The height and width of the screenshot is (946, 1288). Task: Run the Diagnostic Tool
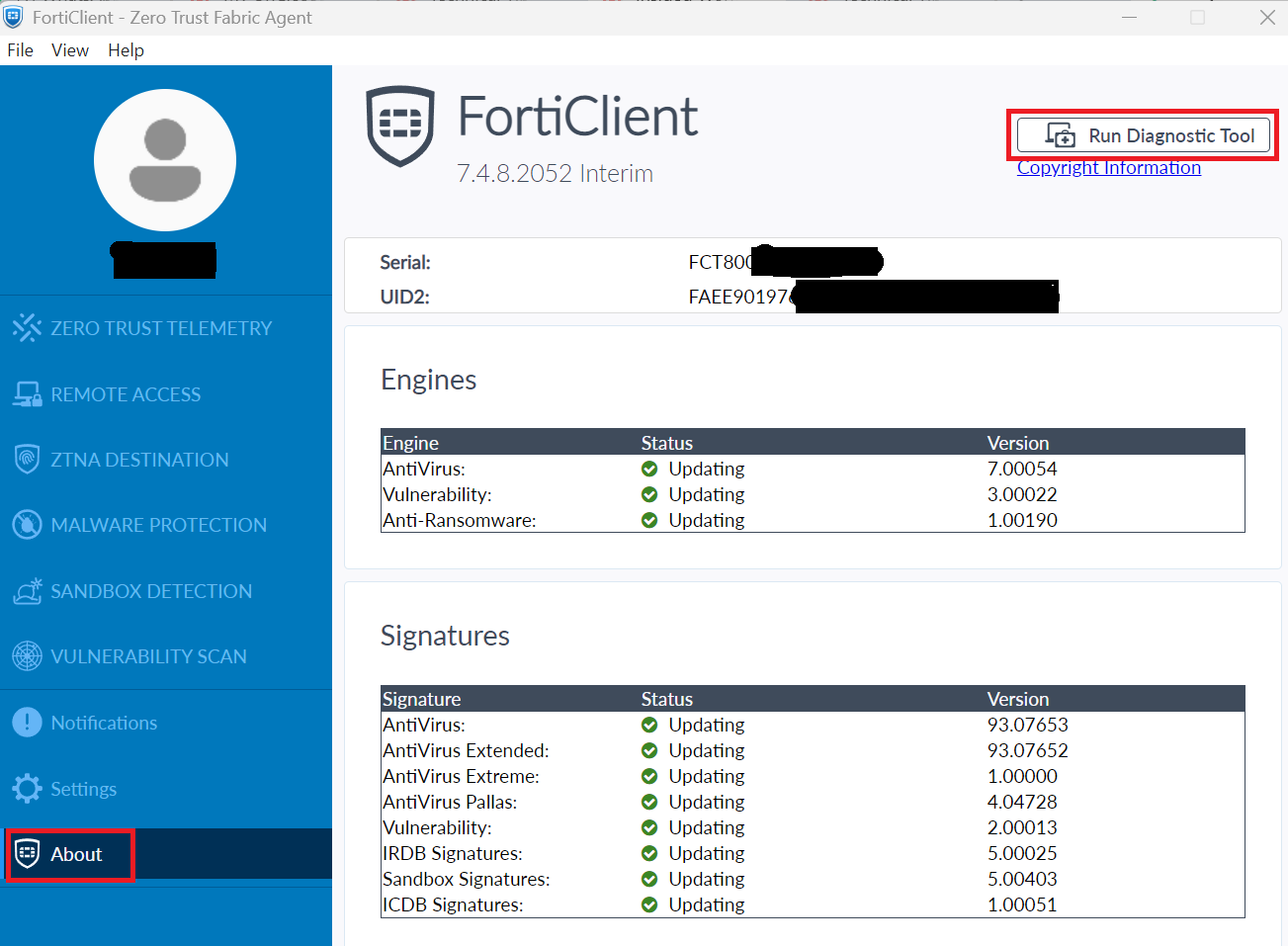(x=1144, y=135)
